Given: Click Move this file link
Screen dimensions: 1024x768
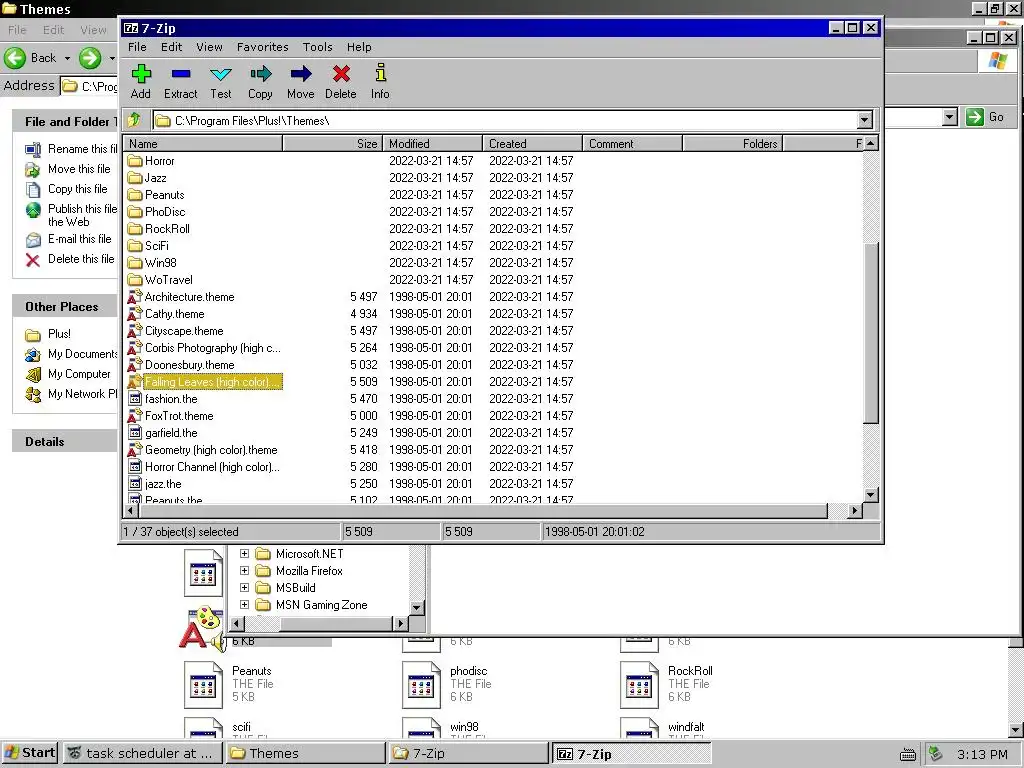Looking at the screenshot, I should click(x=79, y=168).
